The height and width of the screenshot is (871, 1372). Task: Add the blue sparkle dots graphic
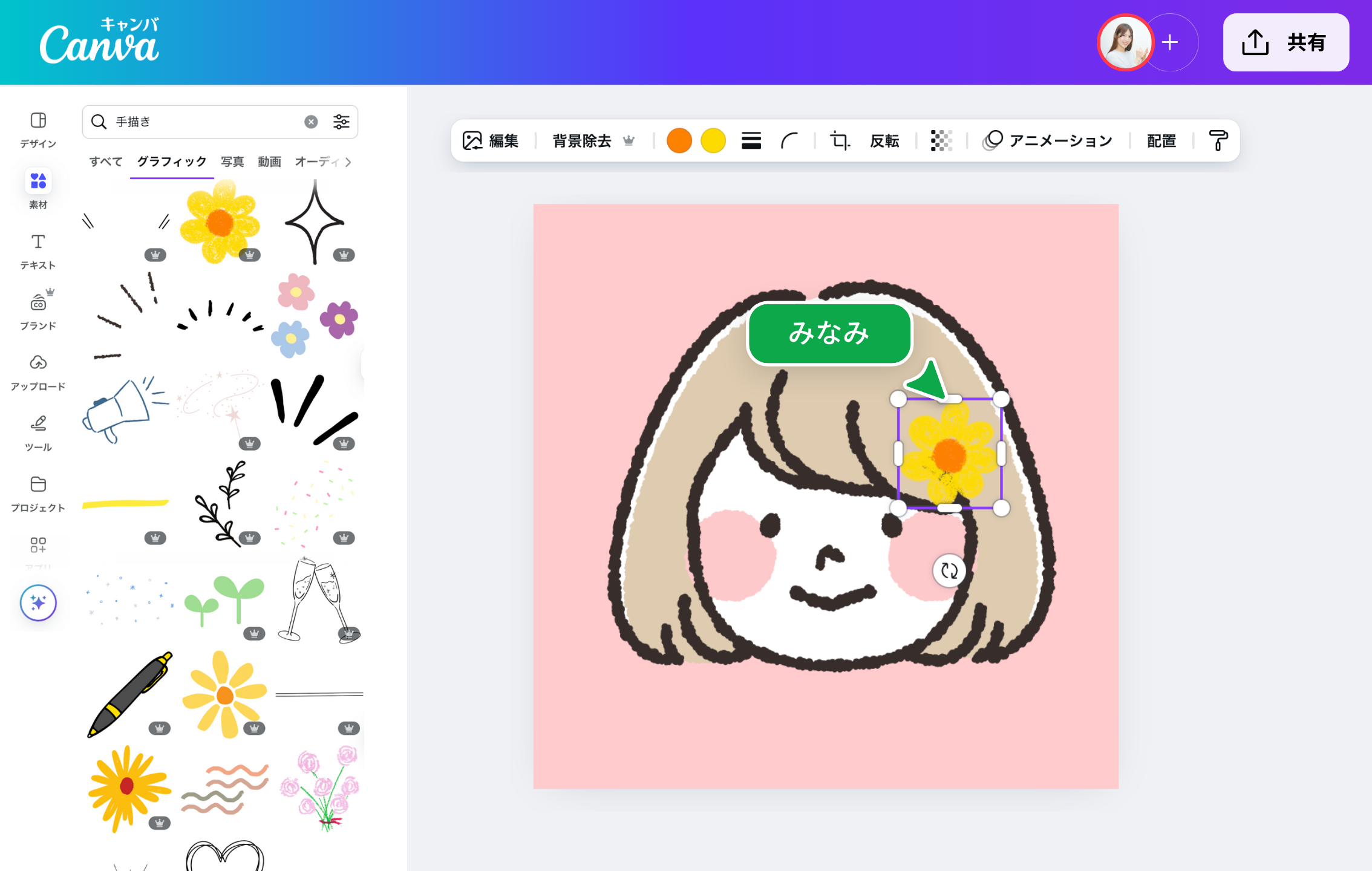pos(130,599)
